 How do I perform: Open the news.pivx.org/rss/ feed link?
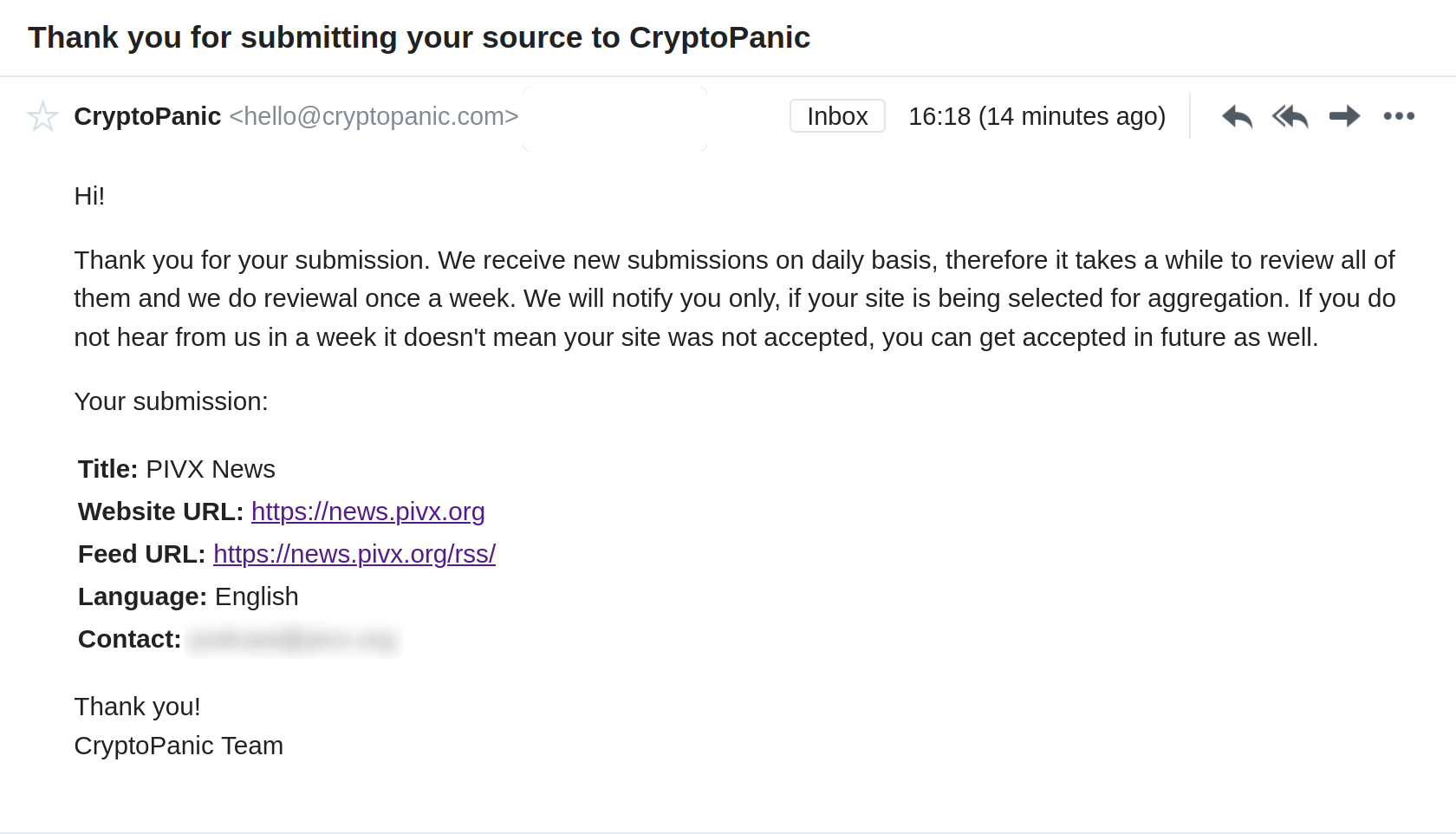pyautogui.click(x=354, y=554)
